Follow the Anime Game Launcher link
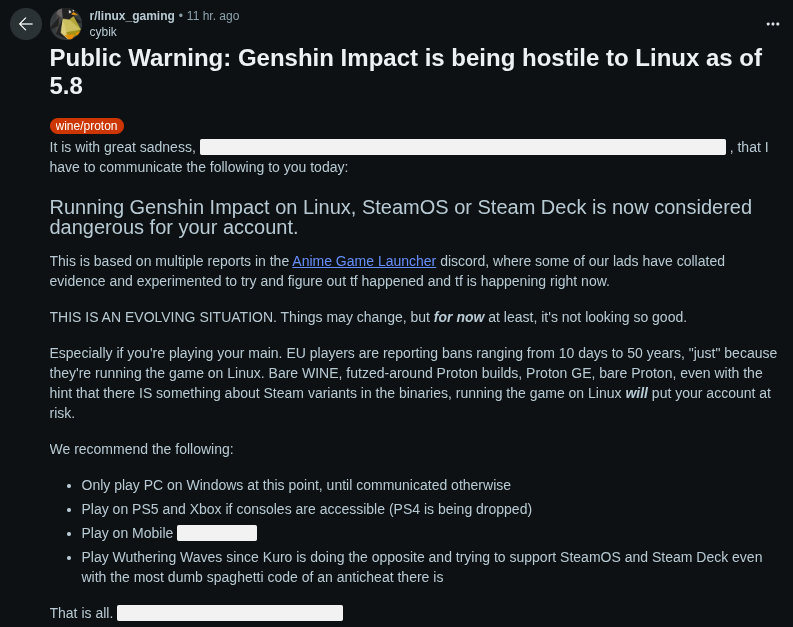The width and height of the screenshot is (793, 627). click(x=364, y=261)
